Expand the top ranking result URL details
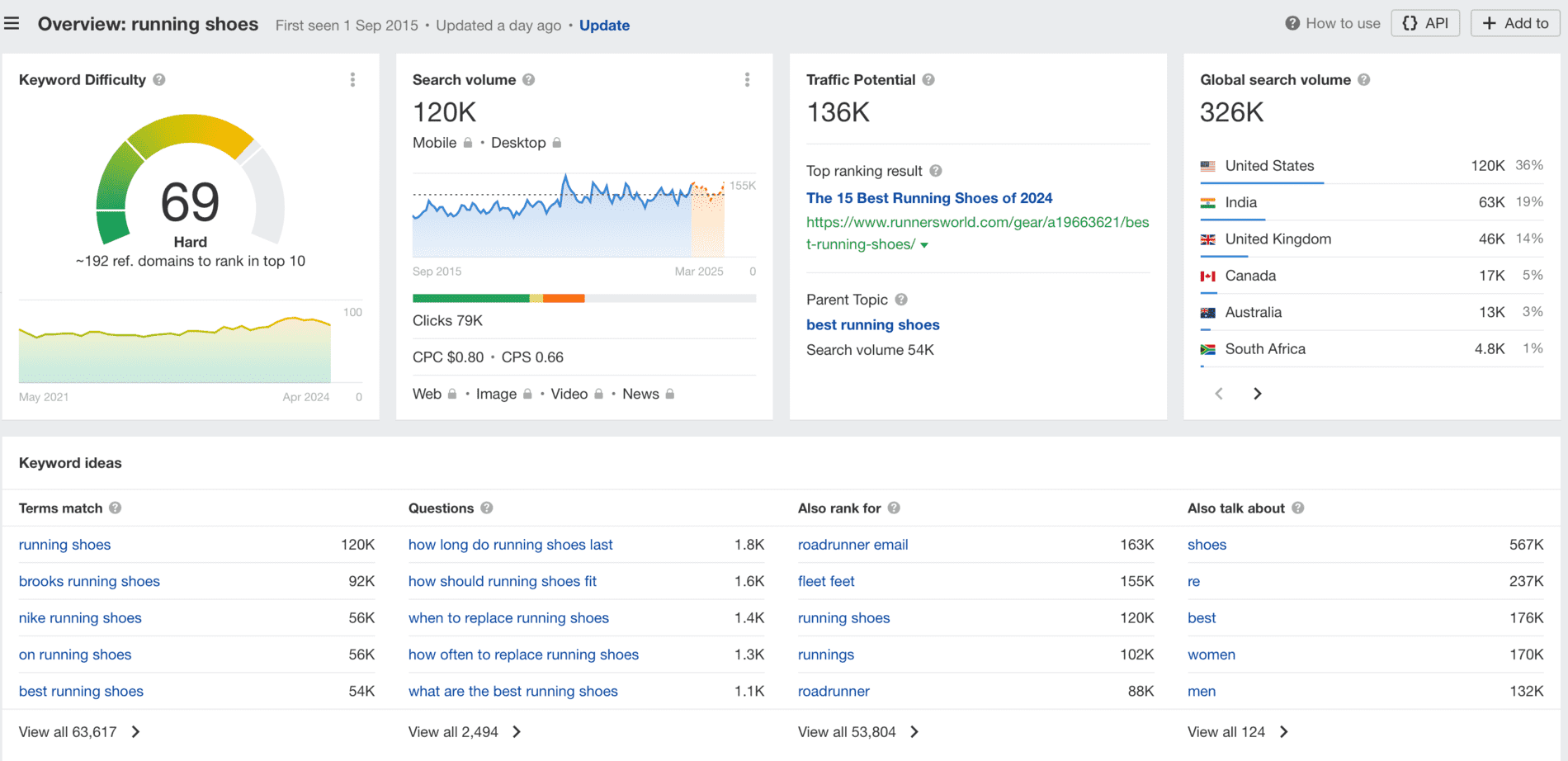Image resolution: width=1568 pixels, height=761 pixels. click(x=924, y=244)
